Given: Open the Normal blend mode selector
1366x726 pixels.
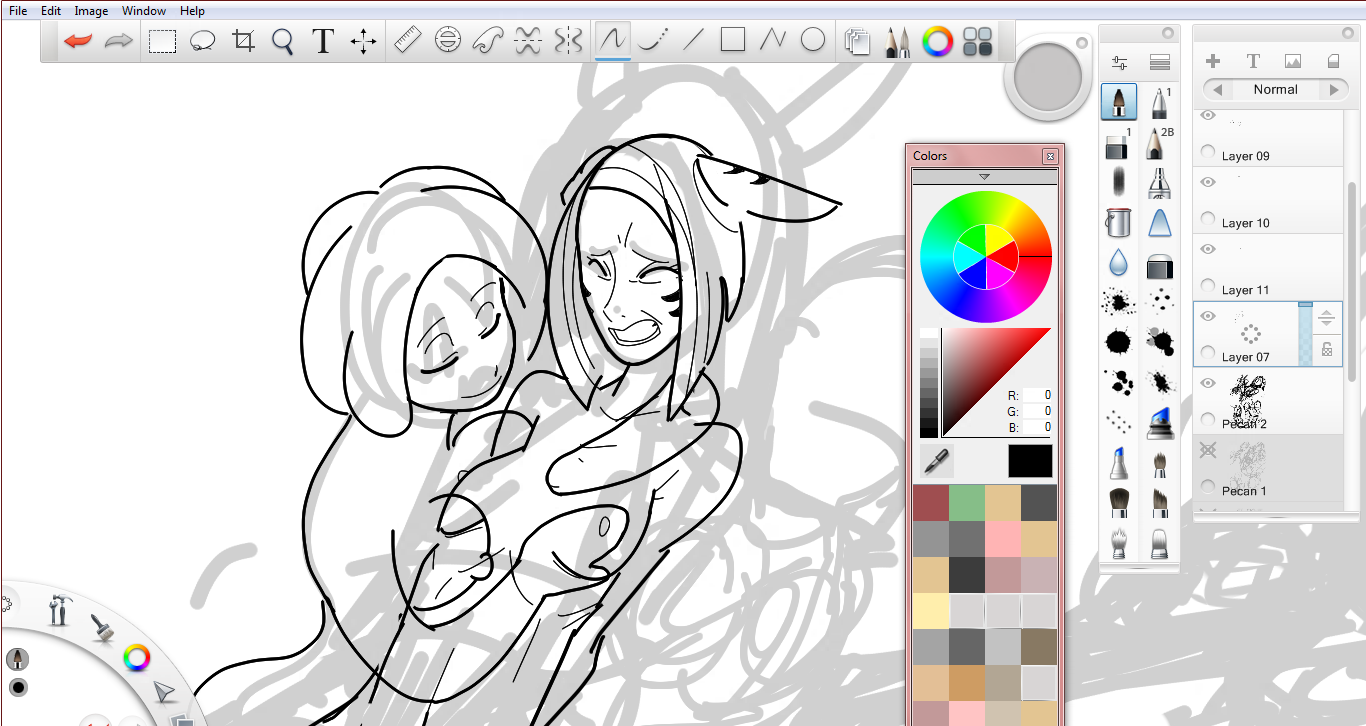Looking at the screenshot, I should (x=1275, y=89).
